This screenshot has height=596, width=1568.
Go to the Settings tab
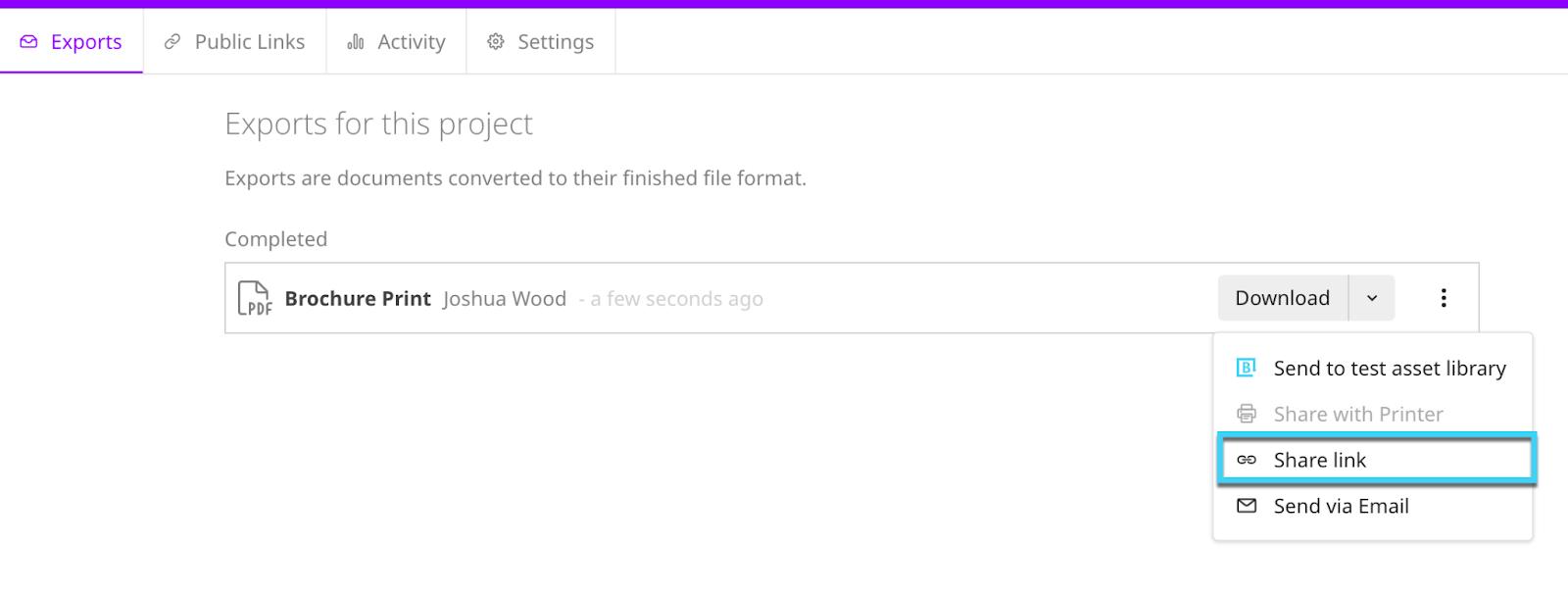[x=541, y=41]
